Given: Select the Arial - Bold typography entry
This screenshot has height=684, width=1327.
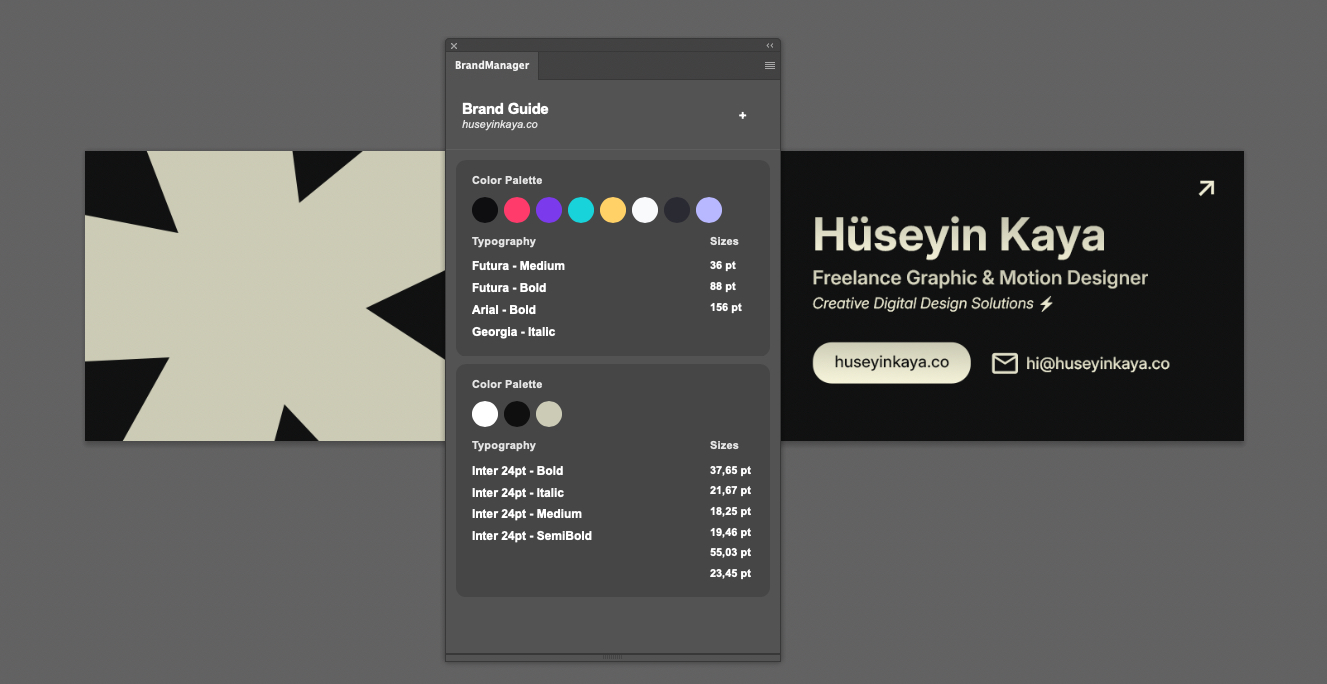Looking at the screenshot, I should click(504, 310).
